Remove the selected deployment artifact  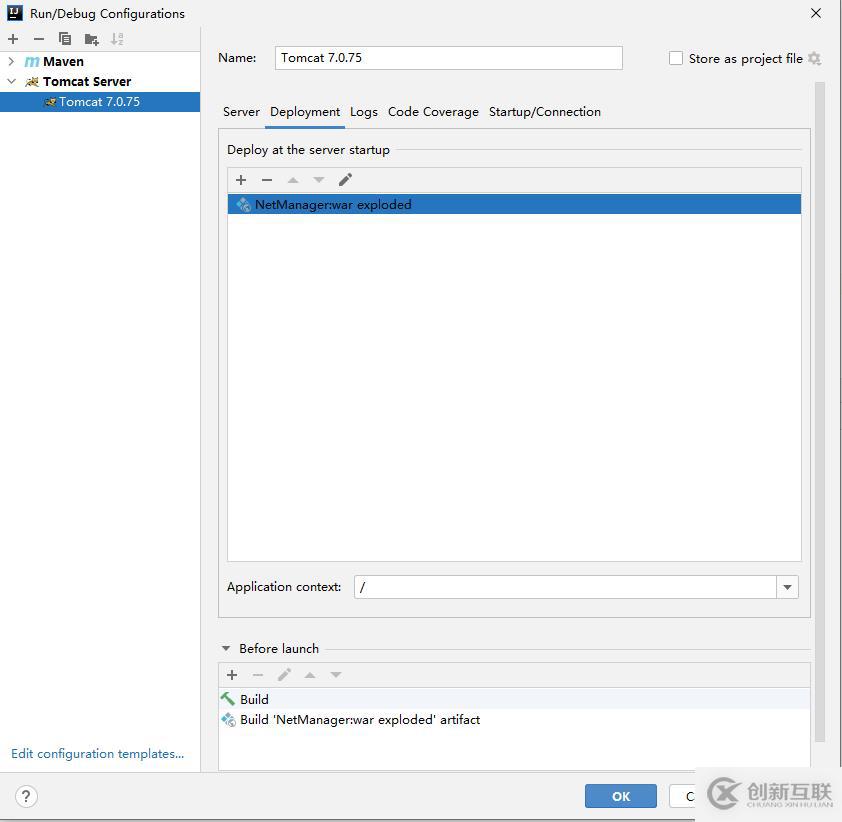(267, 180)
